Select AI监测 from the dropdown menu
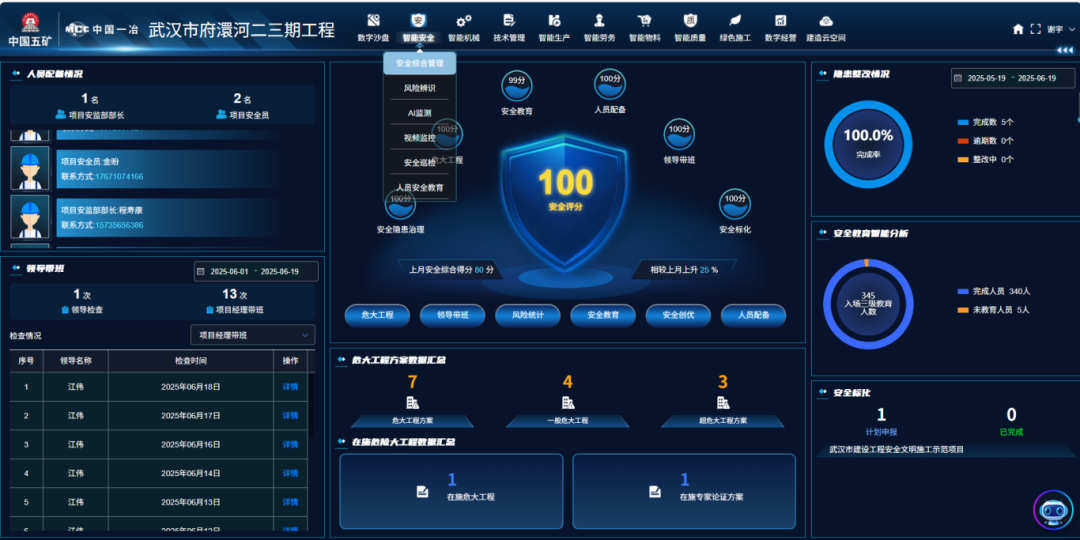The image size is (1080, 540). click(x=419, y=113)
